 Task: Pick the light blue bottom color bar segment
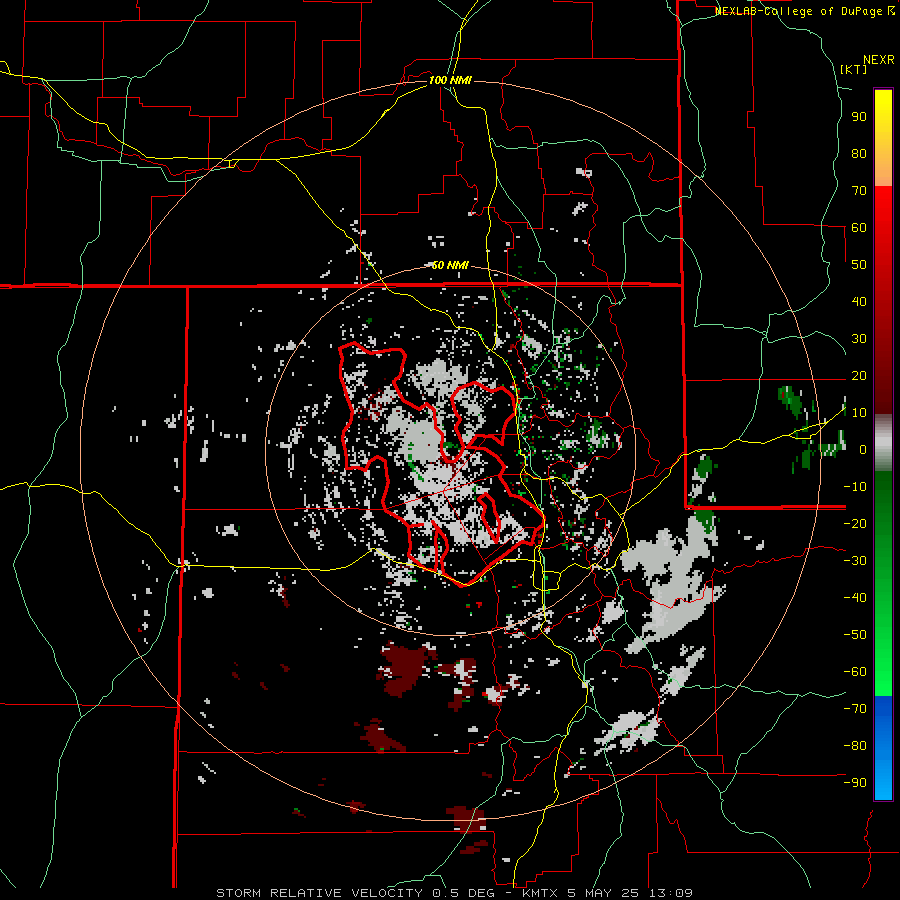(883, 778)
